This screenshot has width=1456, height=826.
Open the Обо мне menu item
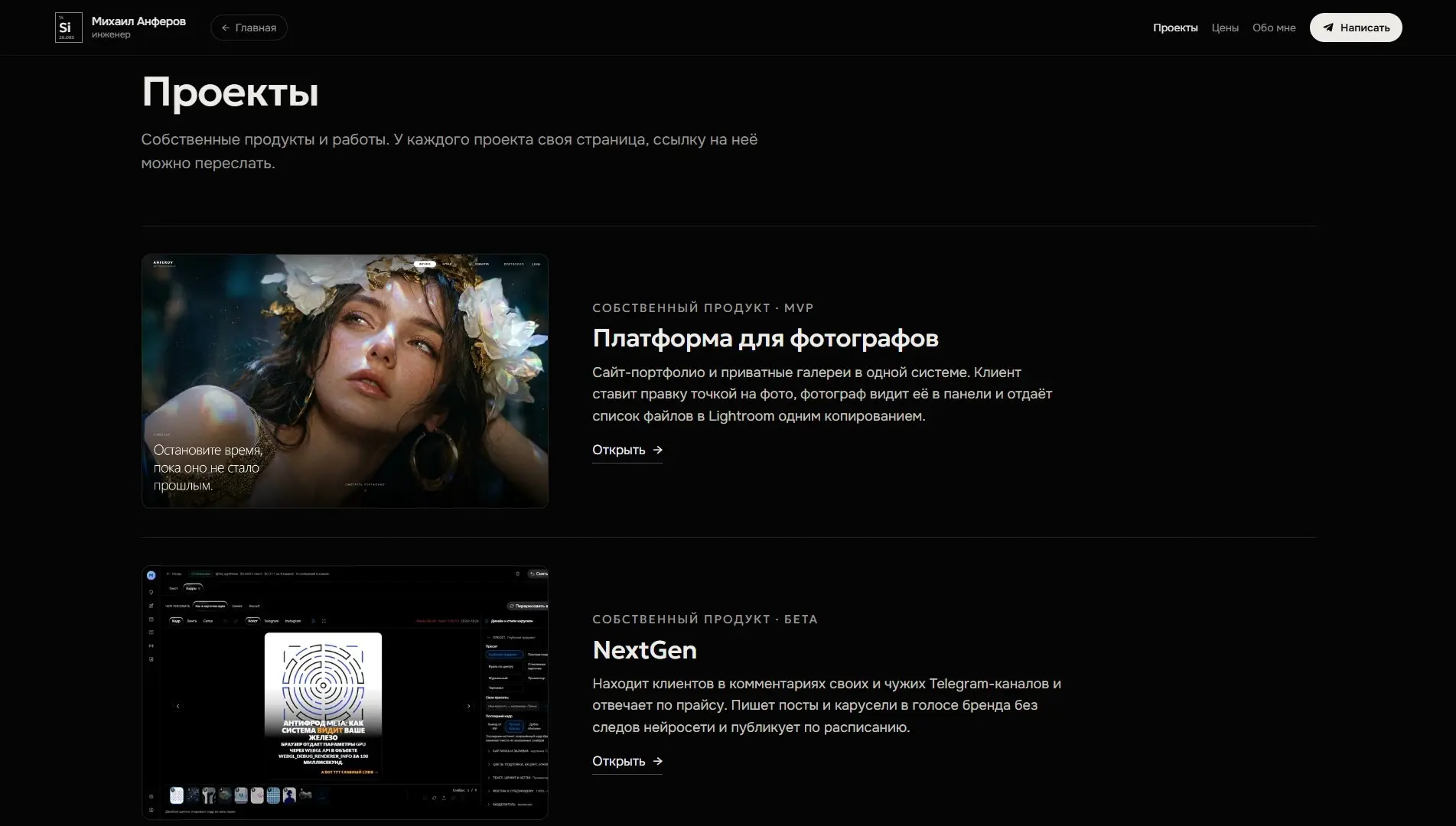point(1274,28)
